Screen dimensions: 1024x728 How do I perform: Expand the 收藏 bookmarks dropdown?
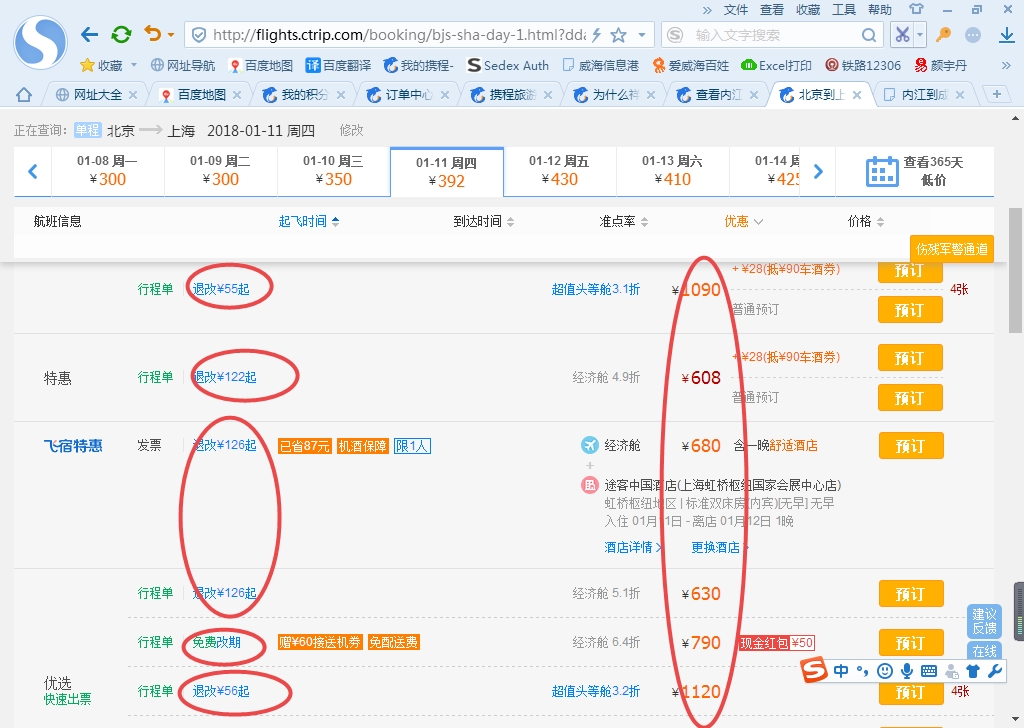click(134, 65)
